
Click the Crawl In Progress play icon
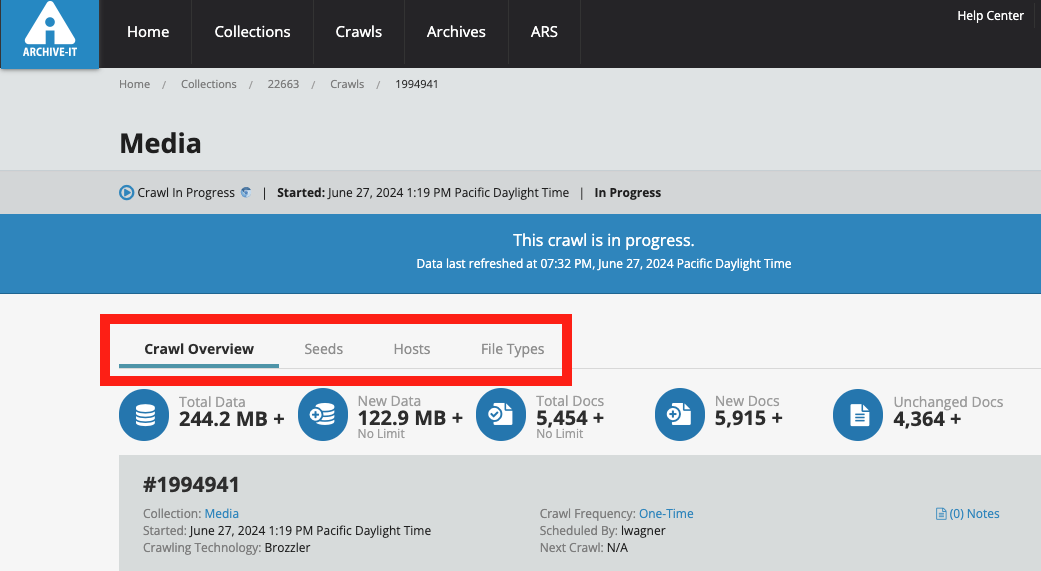[127, 193]
